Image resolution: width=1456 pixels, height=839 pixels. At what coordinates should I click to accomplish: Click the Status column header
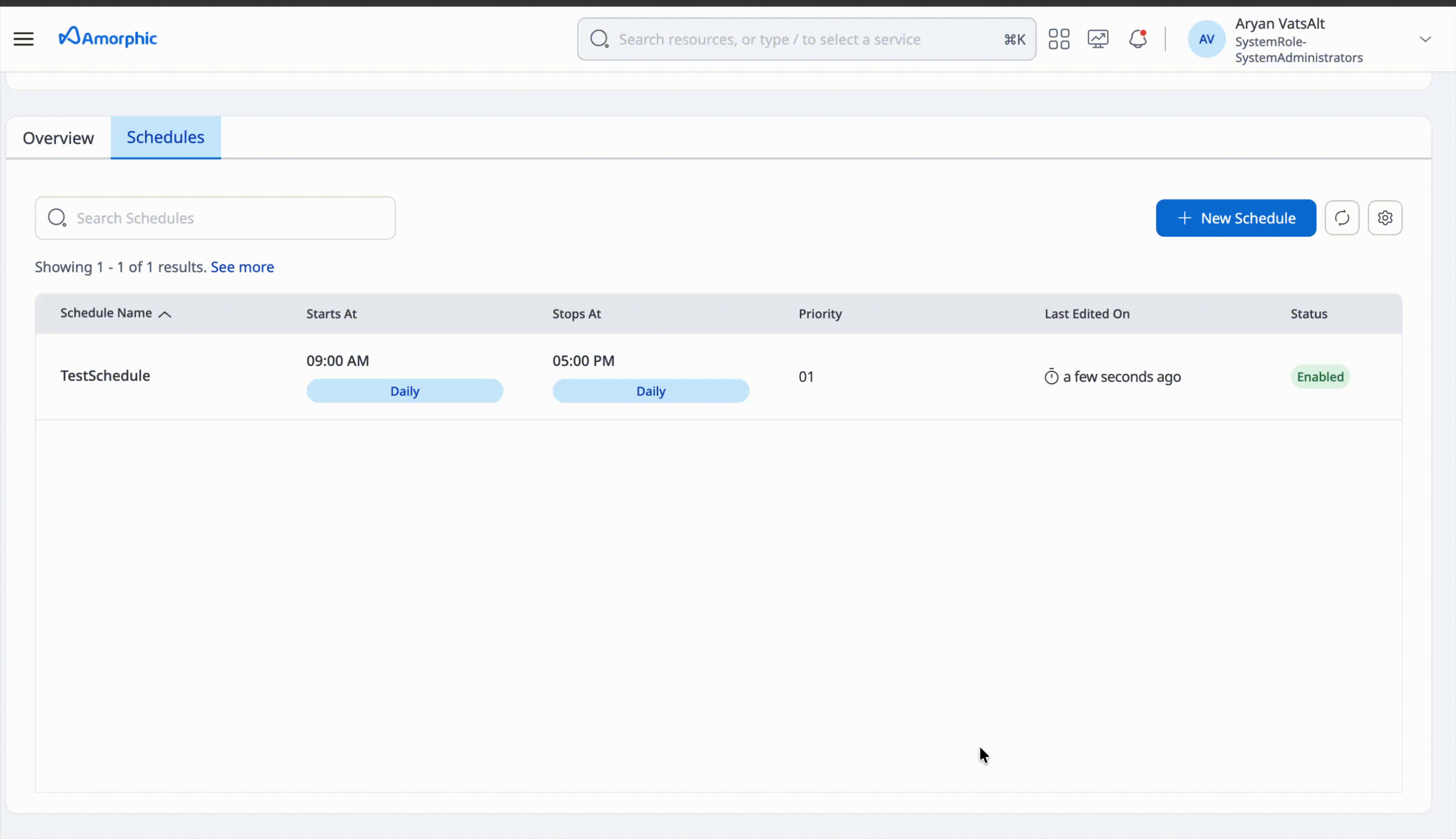point(1308,313)
